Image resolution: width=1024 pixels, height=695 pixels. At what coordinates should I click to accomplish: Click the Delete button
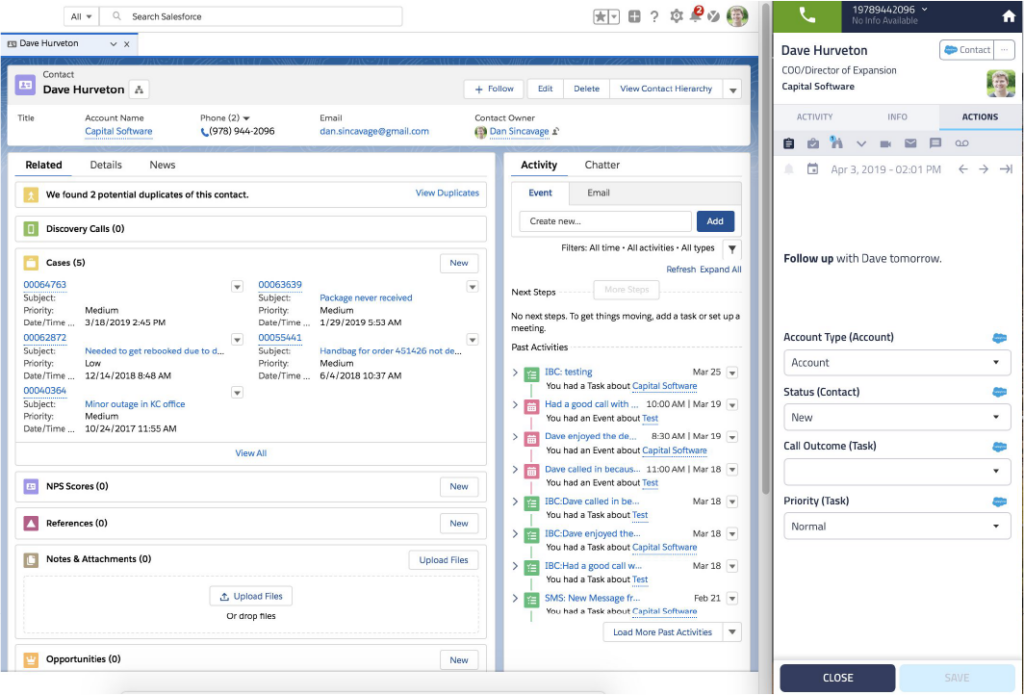pos(586,89)
